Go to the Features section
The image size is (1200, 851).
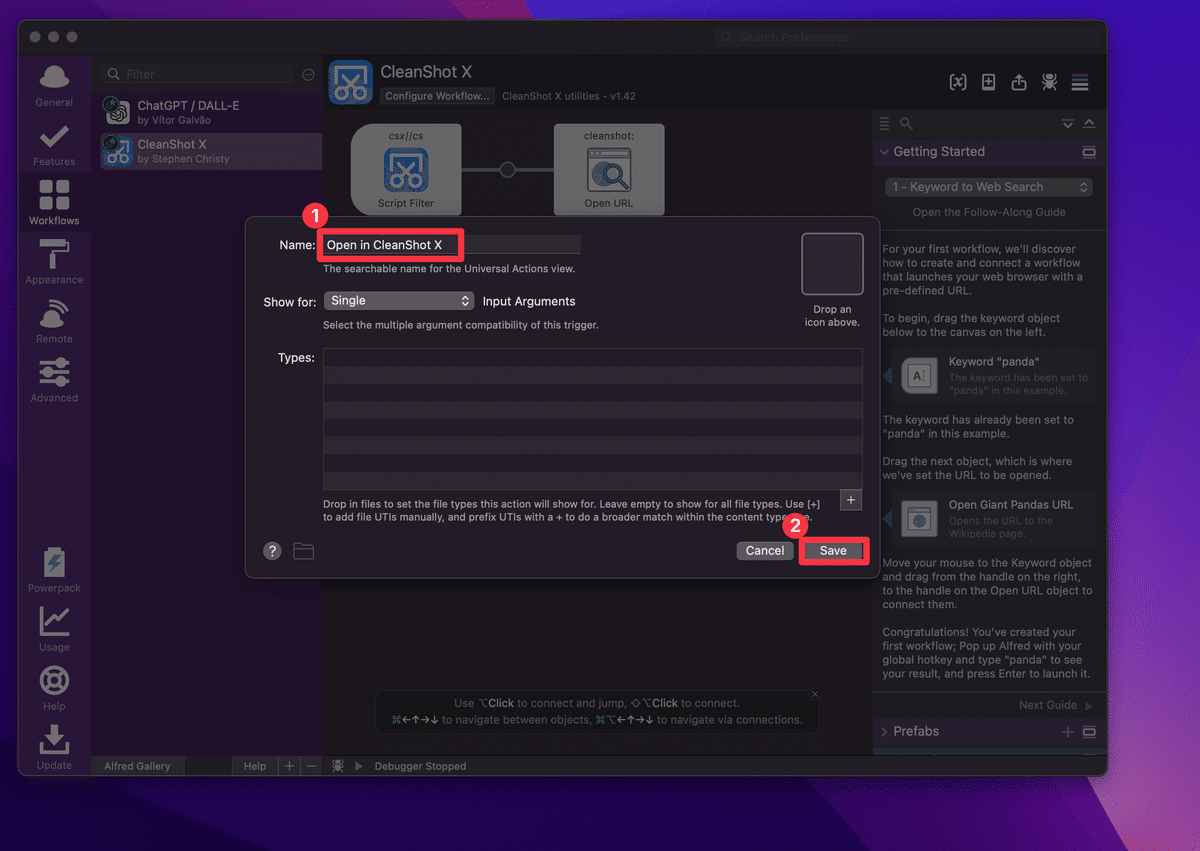(54, 145)
